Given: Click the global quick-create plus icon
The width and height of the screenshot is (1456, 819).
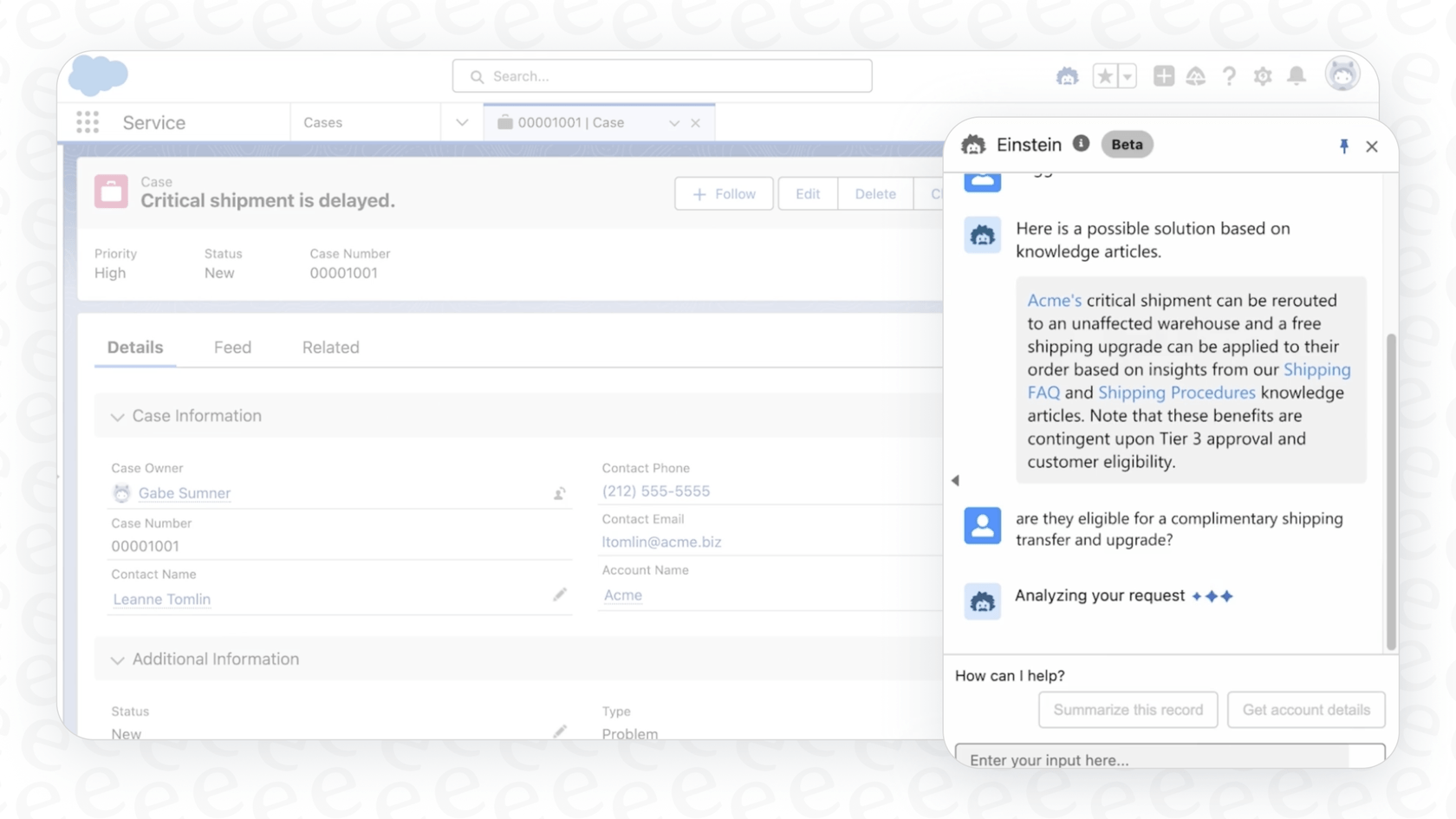Looking at the screenshot, I should click(1164, 76).
